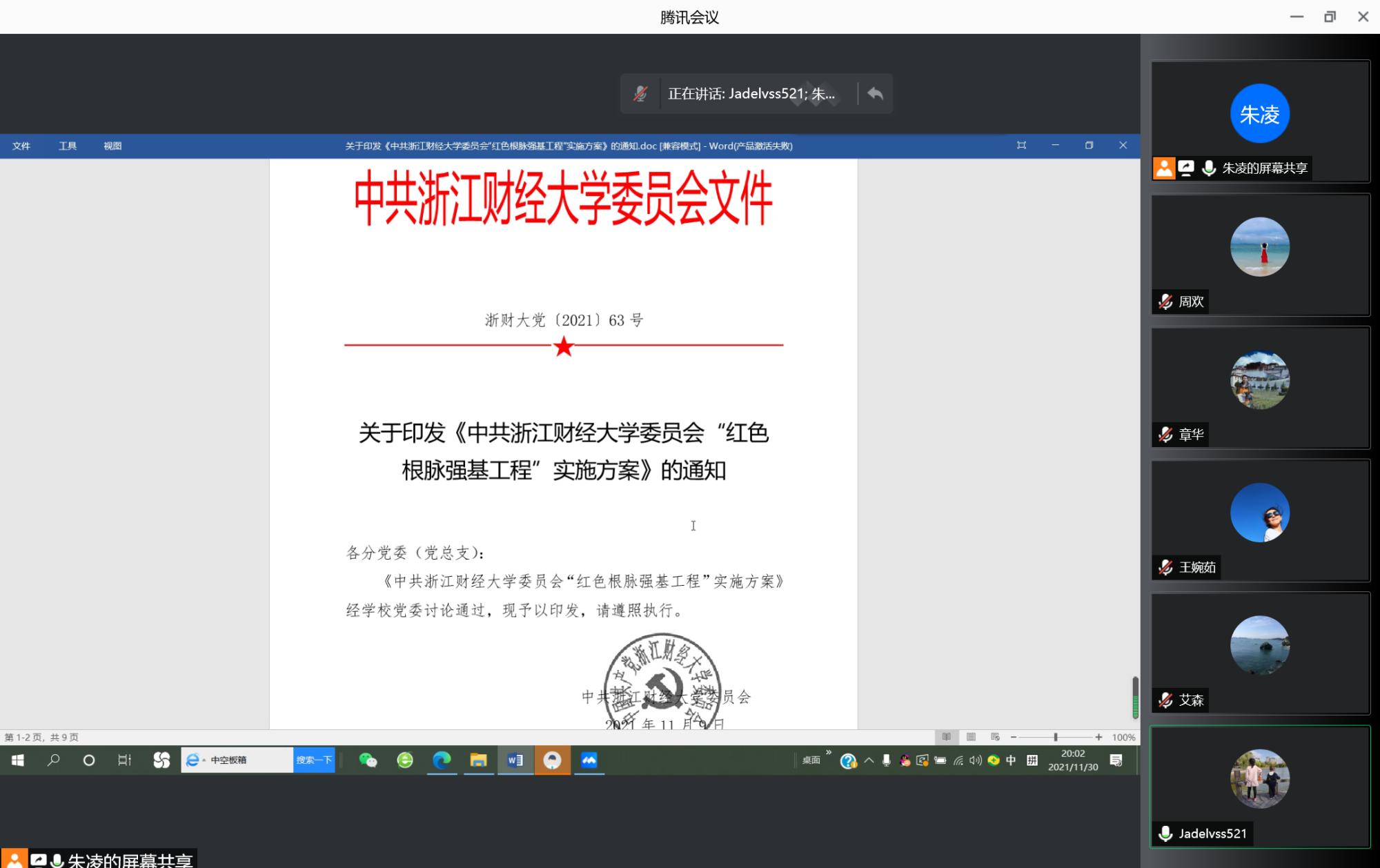Screen dimensions: 1380x868
Task: Open Microsoft Edge in shared taskbar
Action: [442, 760]
